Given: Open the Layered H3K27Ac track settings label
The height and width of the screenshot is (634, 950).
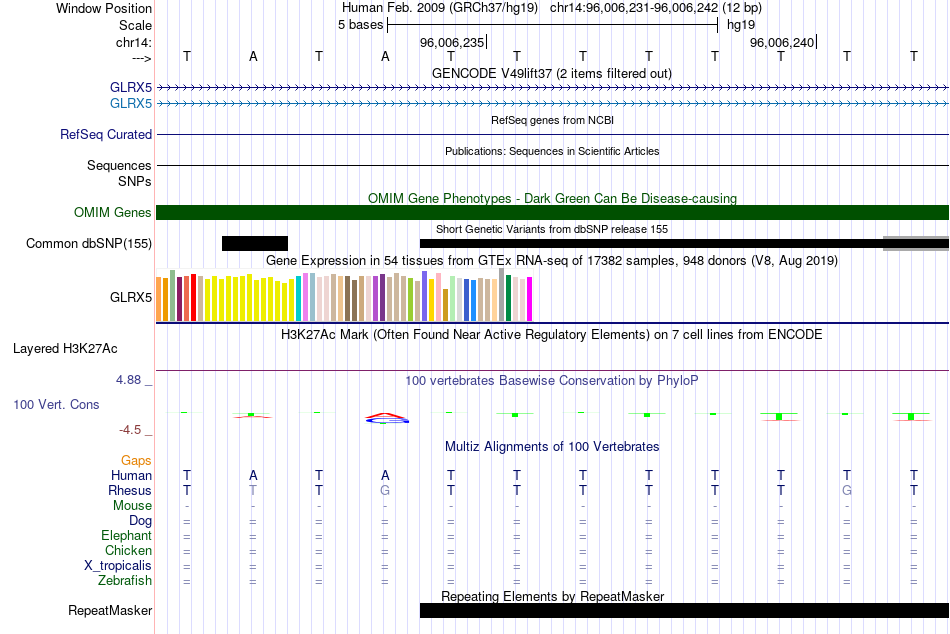Looking at the screenshot, I should pyautogui.click(x=65, y=349).
